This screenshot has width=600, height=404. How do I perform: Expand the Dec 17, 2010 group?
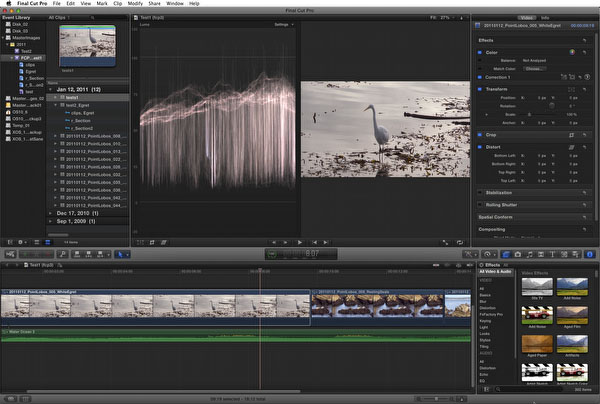[51, 213]
